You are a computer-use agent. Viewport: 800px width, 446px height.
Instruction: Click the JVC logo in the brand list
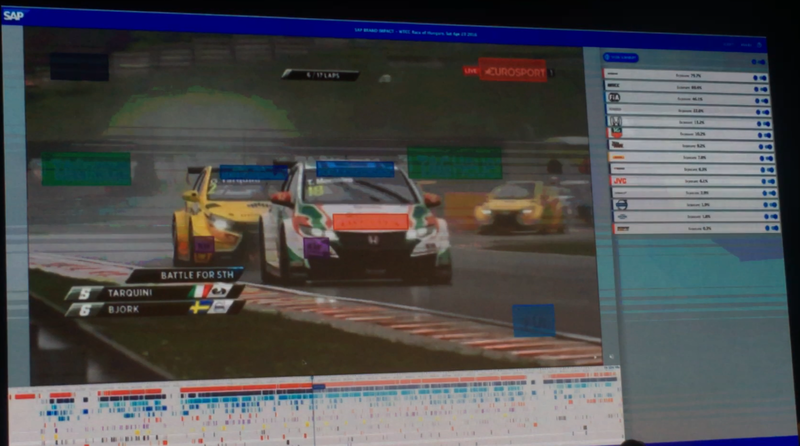pos(620,181)
